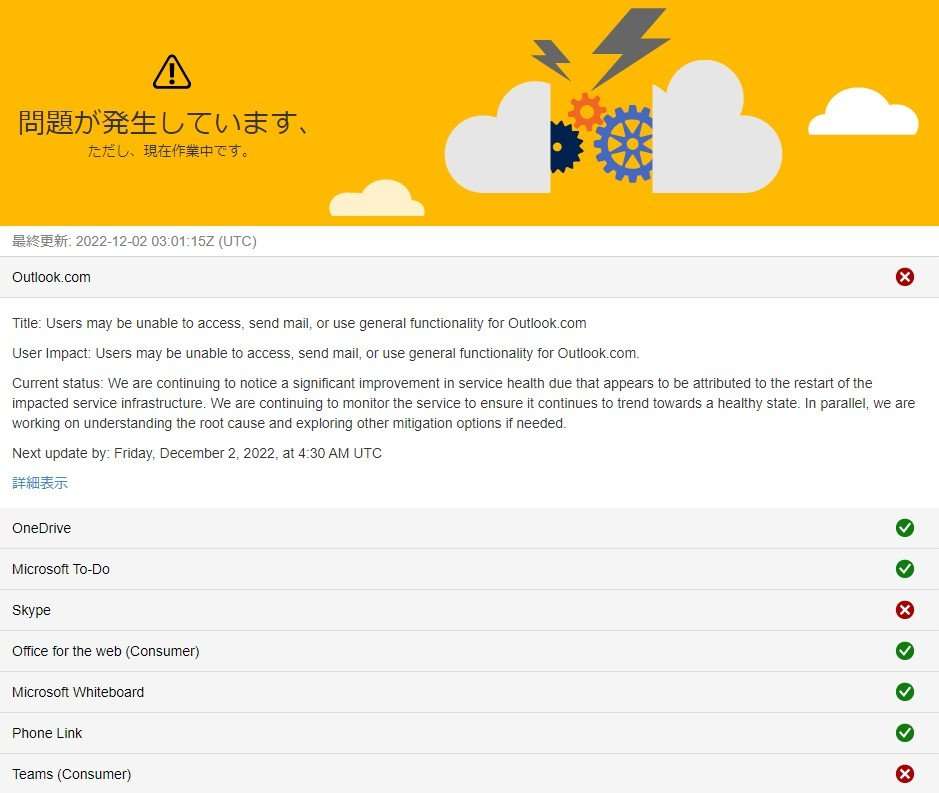
Task: Click the 問題が発生しています heading
Action: pyautogui.click(x=163, y=122)
